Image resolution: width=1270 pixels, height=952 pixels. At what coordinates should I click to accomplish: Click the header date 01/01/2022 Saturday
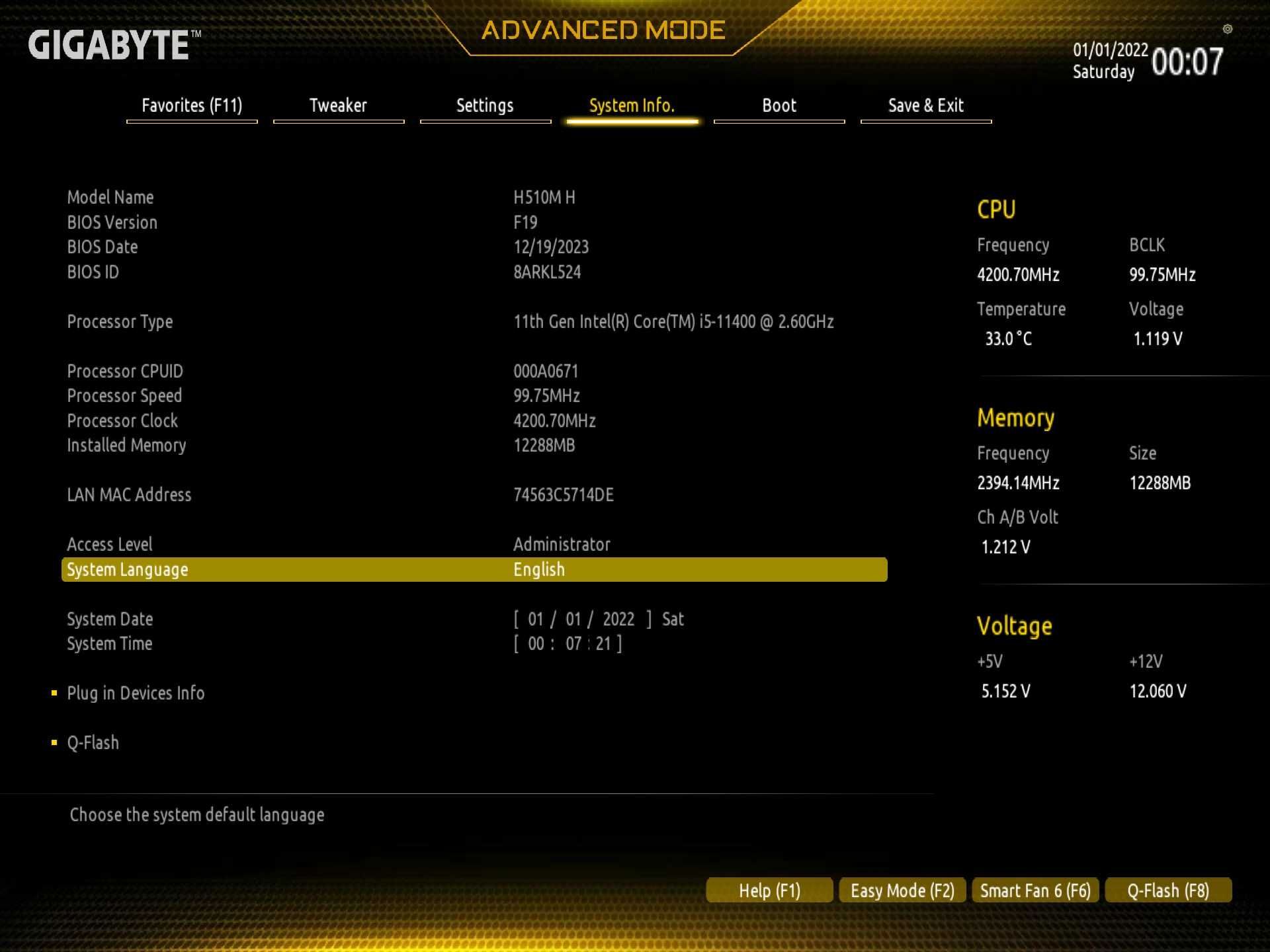click(1110, 61)
